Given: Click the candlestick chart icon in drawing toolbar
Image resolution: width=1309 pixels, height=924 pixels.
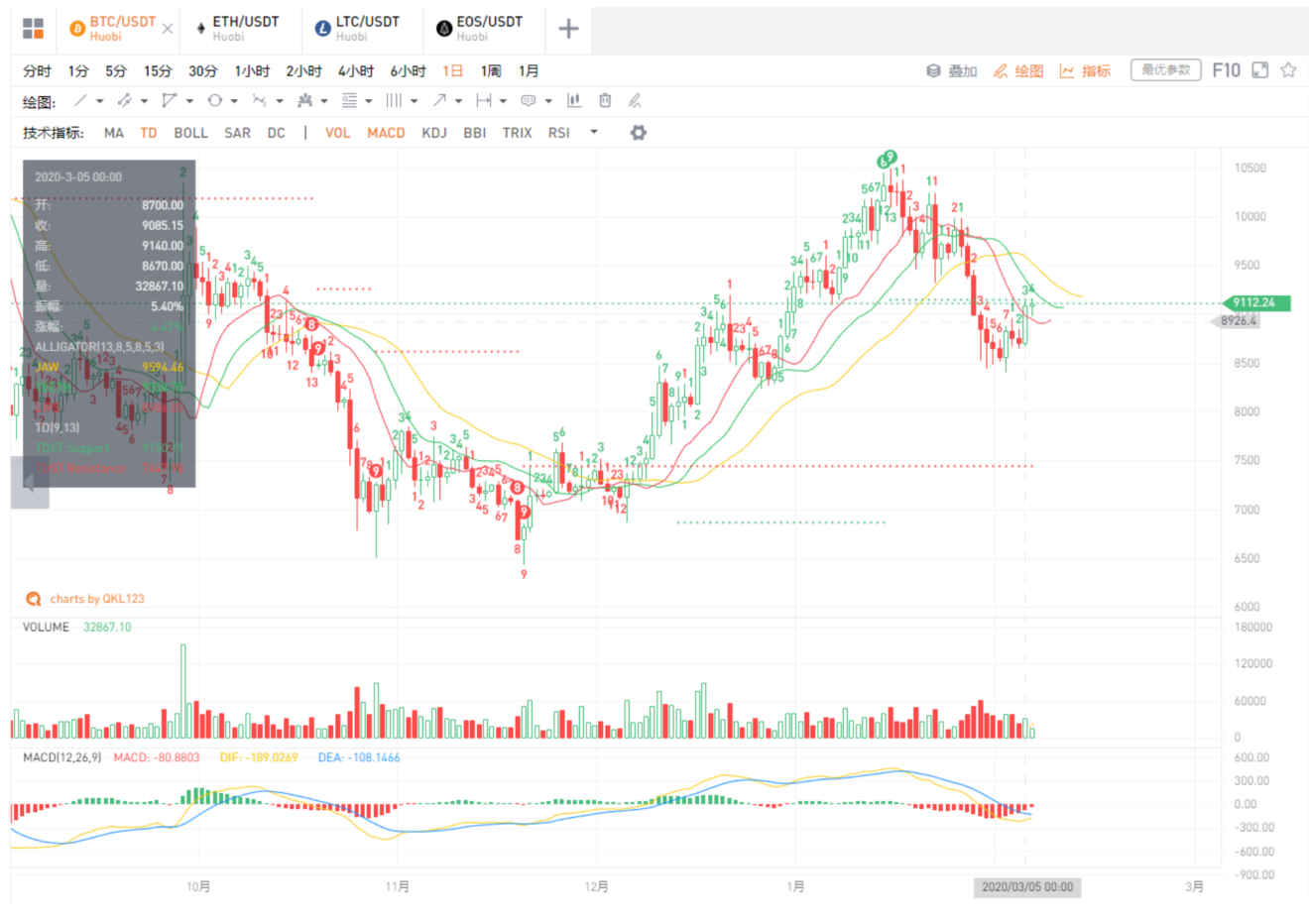Looking at the screenshot, I should 574,100.
